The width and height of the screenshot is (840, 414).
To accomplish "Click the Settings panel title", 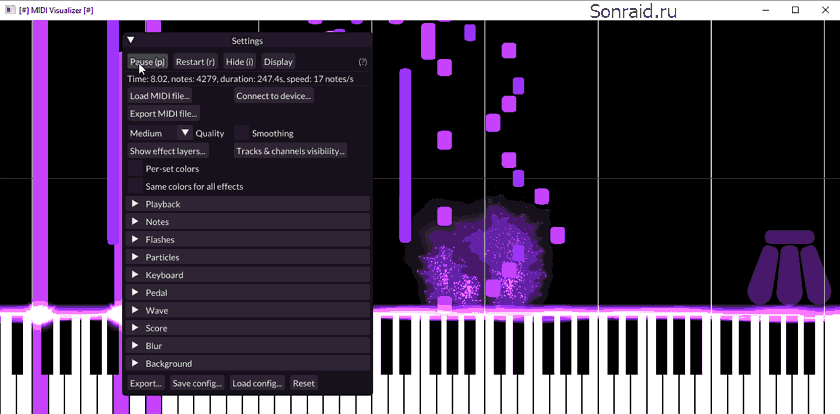I will pos(247,41).
